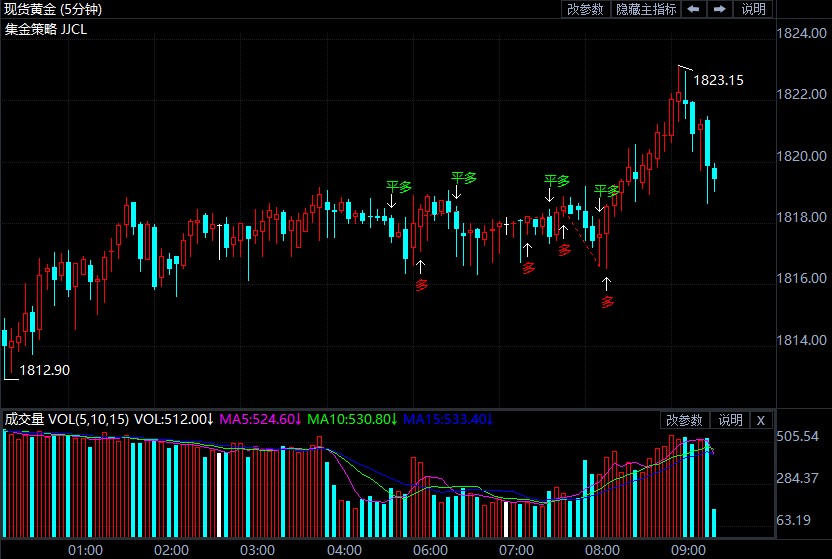Click the 07:00 time axis label
832x559 pixels.
coord(516,550)
